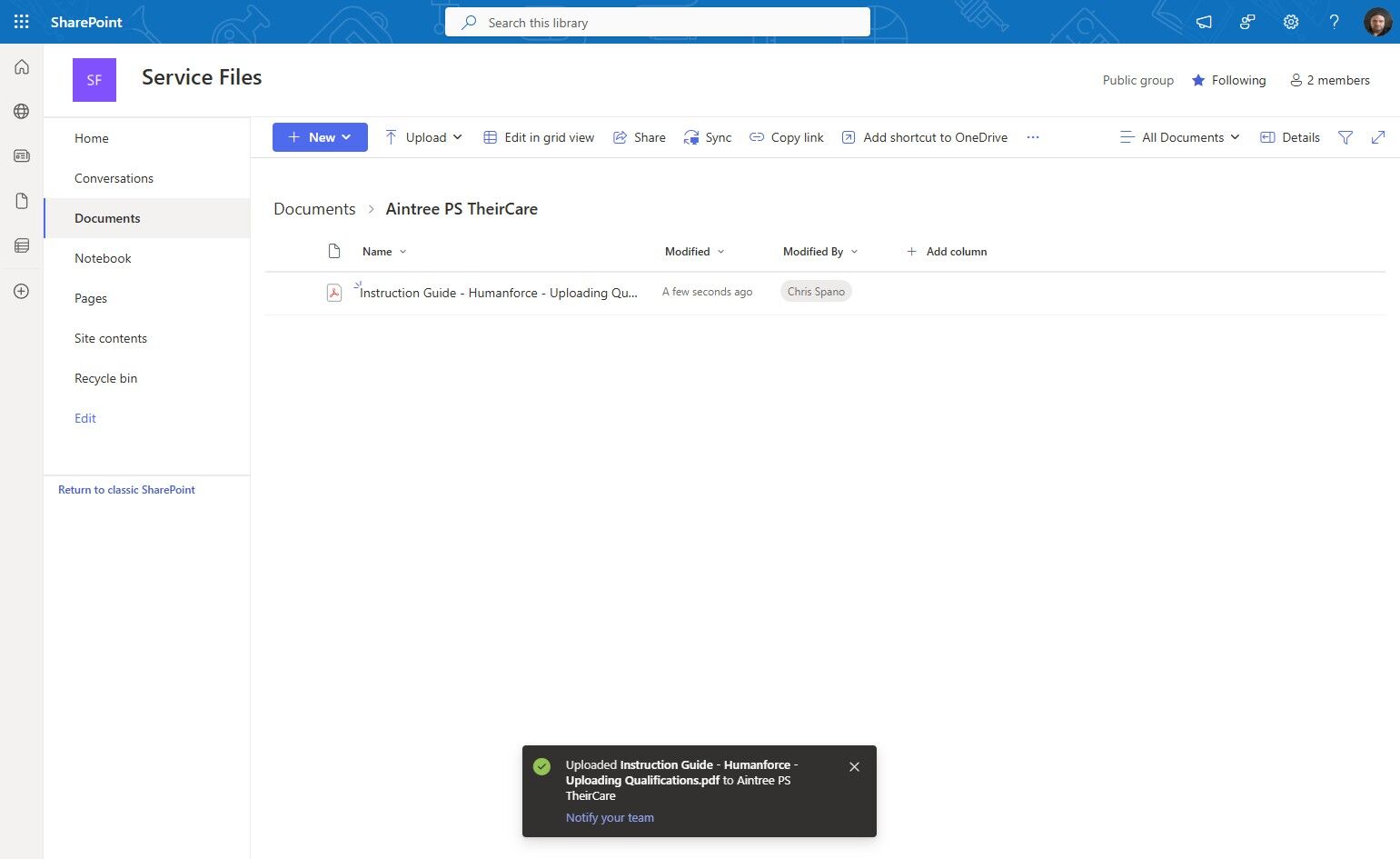1400x859 pixels.
Task: Expand content to full screen arrow icon
Action: (x=1378, y=137)
